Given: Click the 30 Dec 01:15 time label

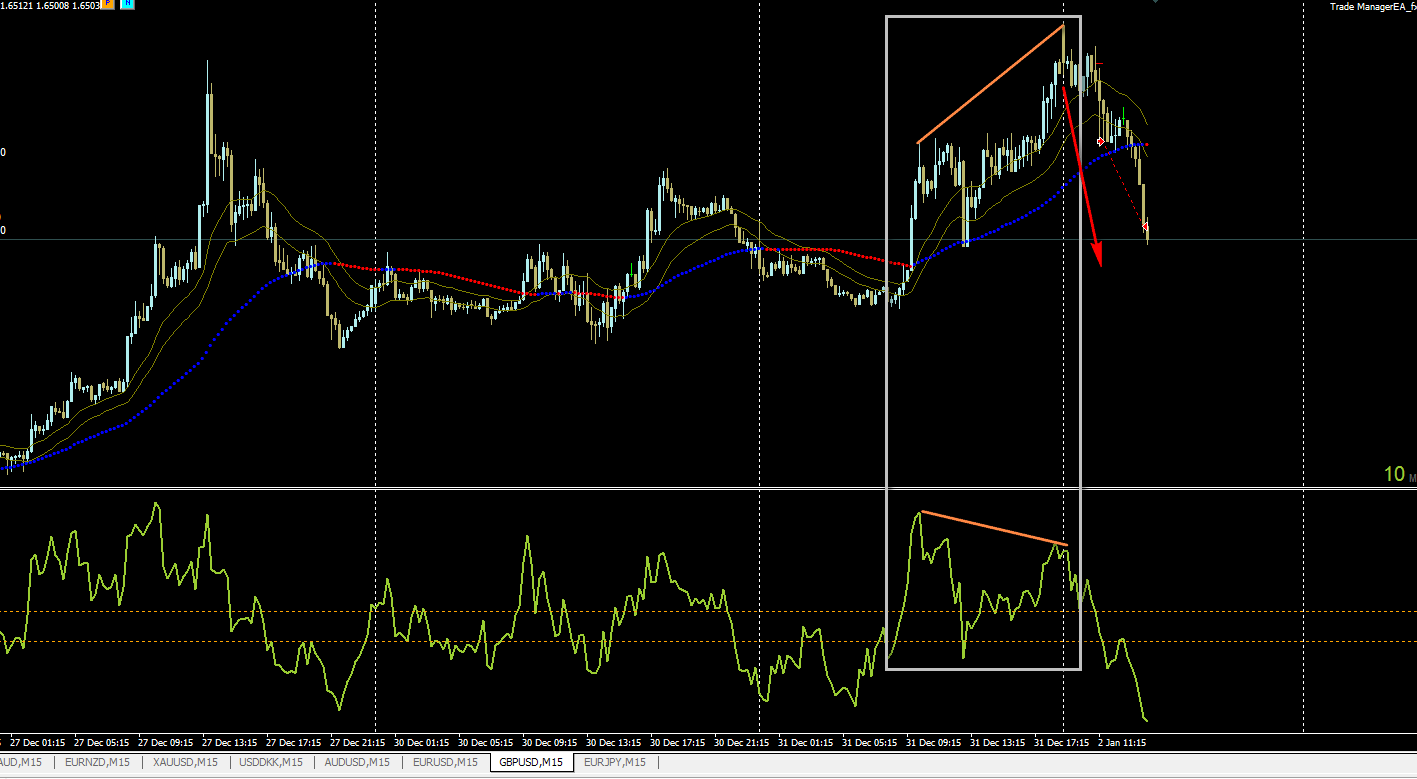Looking at the screenshot, I should click(422, 743).
